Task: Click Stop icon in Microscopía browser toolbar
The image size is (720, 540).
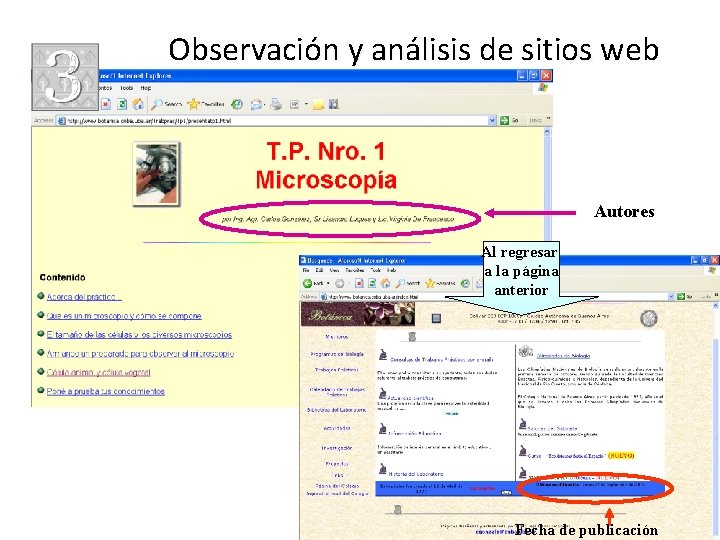Action: [106, 104]
